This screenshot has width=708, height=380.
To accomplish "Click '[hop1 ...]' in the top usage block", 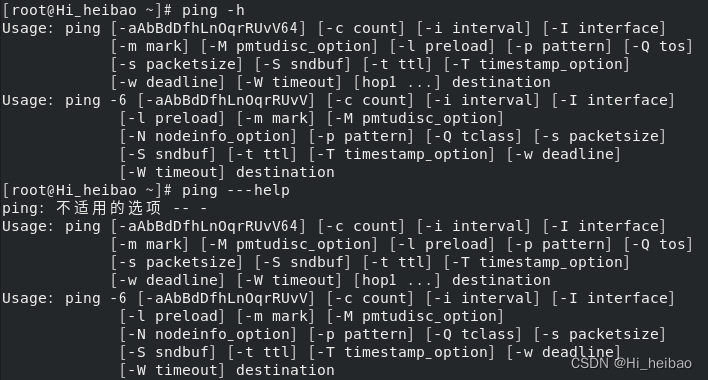I will [397, 82].
